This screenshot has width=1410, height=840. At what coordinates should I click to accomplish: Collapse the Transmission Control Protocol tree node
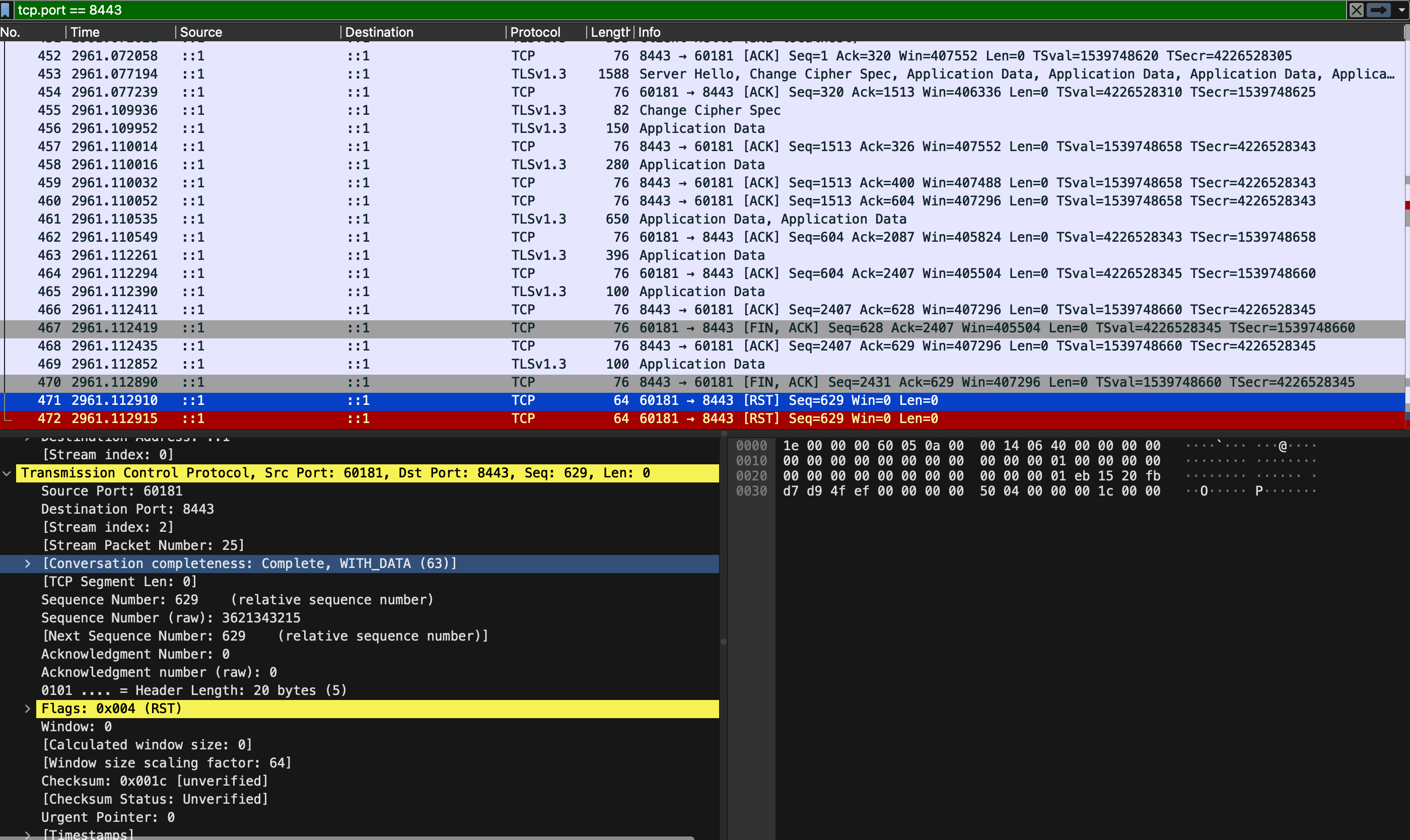pyautogui.click(x=7, y=473)
